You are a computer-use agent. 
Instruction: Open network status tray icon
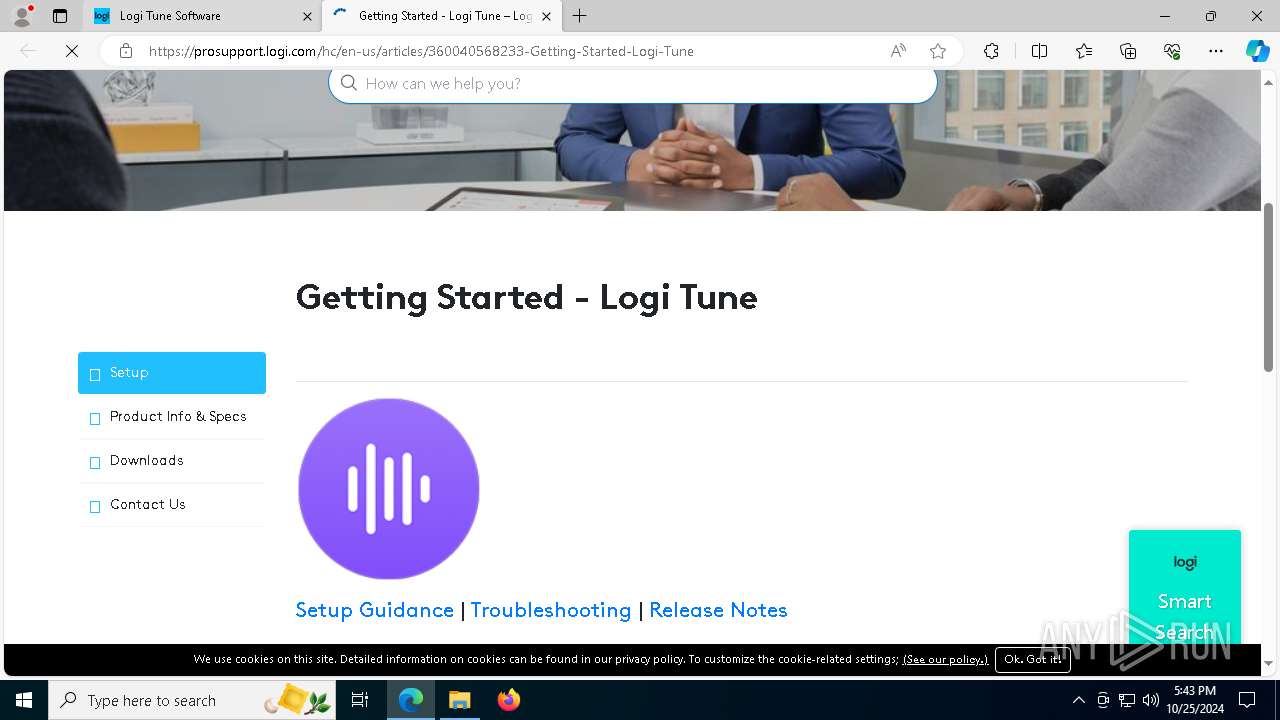point(1127,700)
